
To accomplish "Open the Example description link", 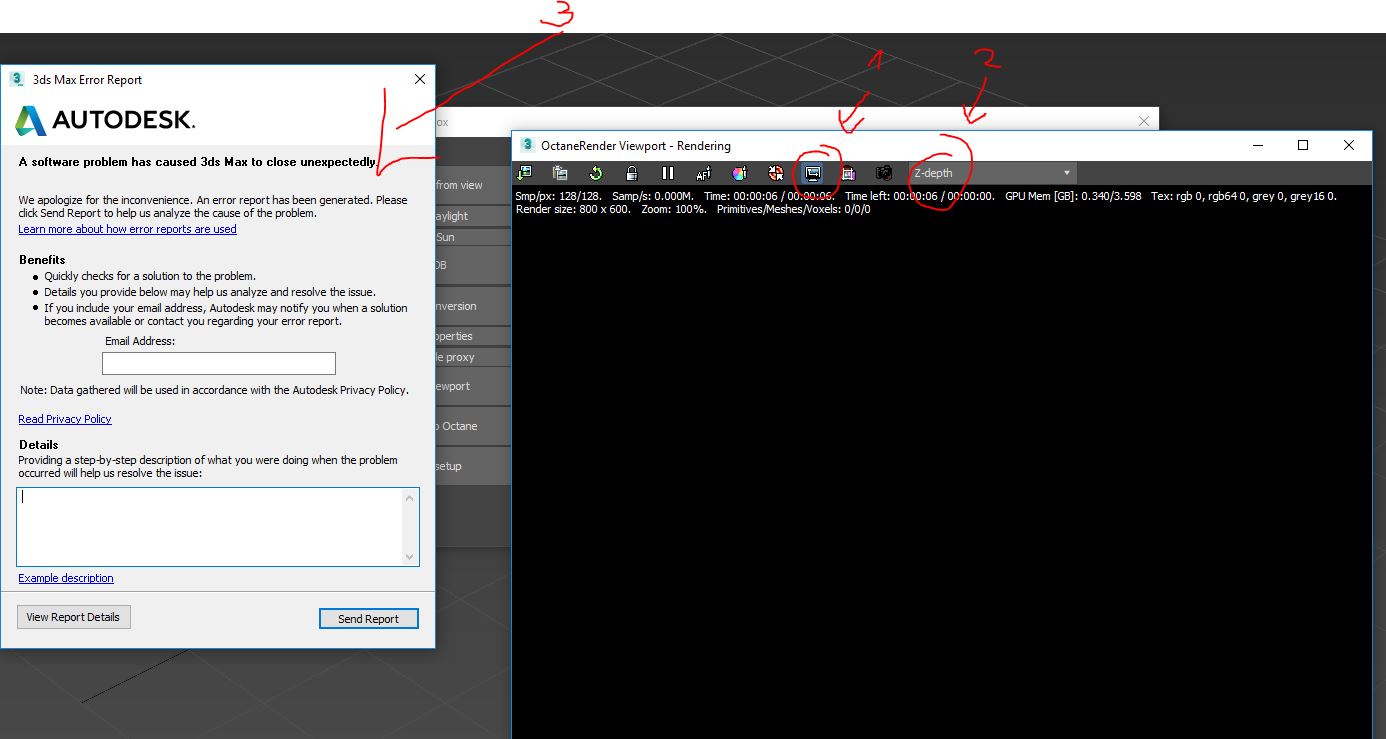I will (x=66, y=578).
